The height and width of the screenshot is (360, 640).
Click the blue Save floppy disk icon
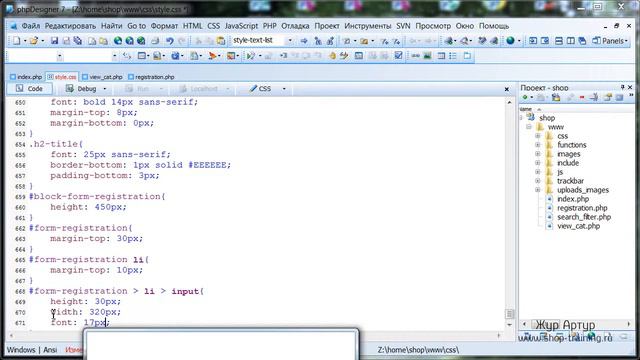click(54, 40)
